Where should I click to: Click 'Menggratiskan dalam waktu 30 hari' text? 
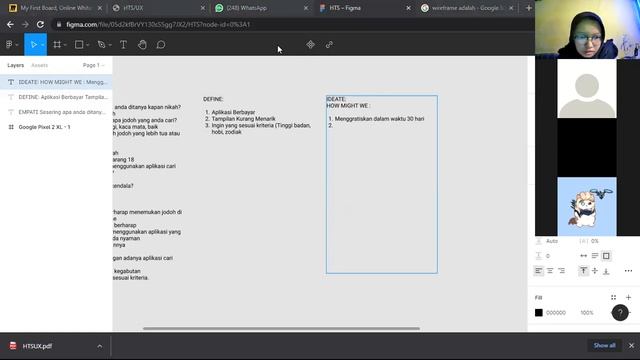point(380,119)
